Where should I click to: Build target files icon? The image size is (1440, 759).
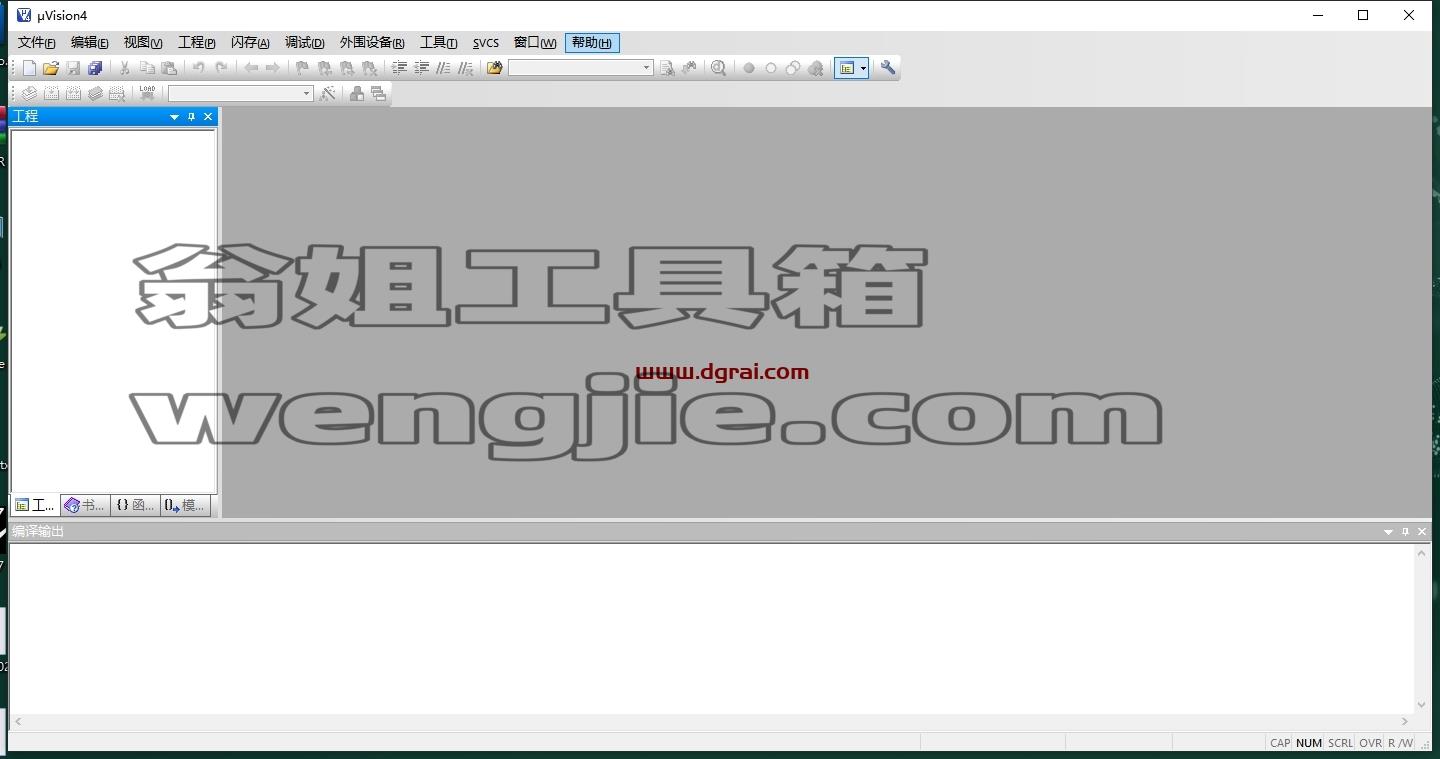(x=51, y=93)
